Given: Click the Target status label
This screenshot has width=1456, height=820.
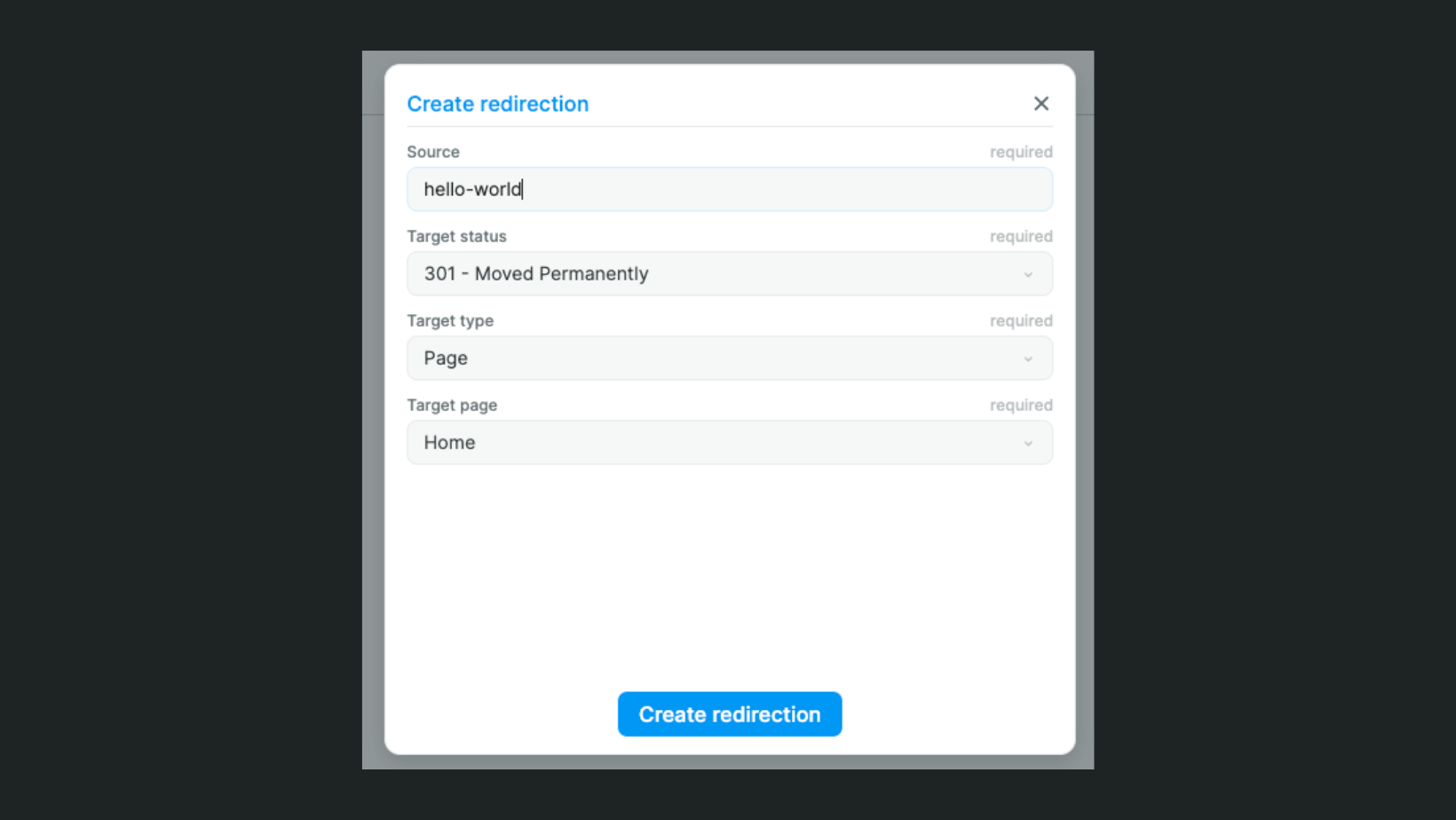Looking at the screenshot, I should pyautogui.click(x=456, y=236).
